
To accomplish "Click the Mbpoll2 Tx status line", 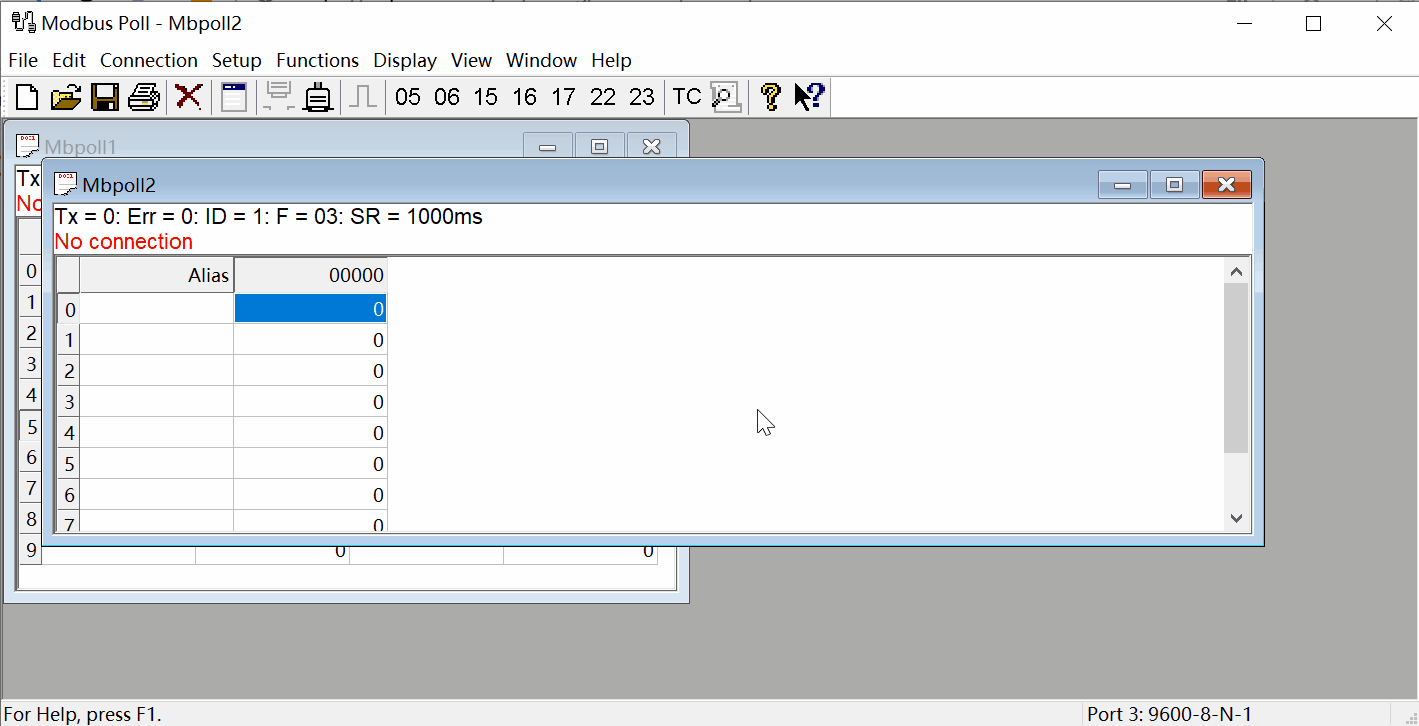I will tap(268, 217).
